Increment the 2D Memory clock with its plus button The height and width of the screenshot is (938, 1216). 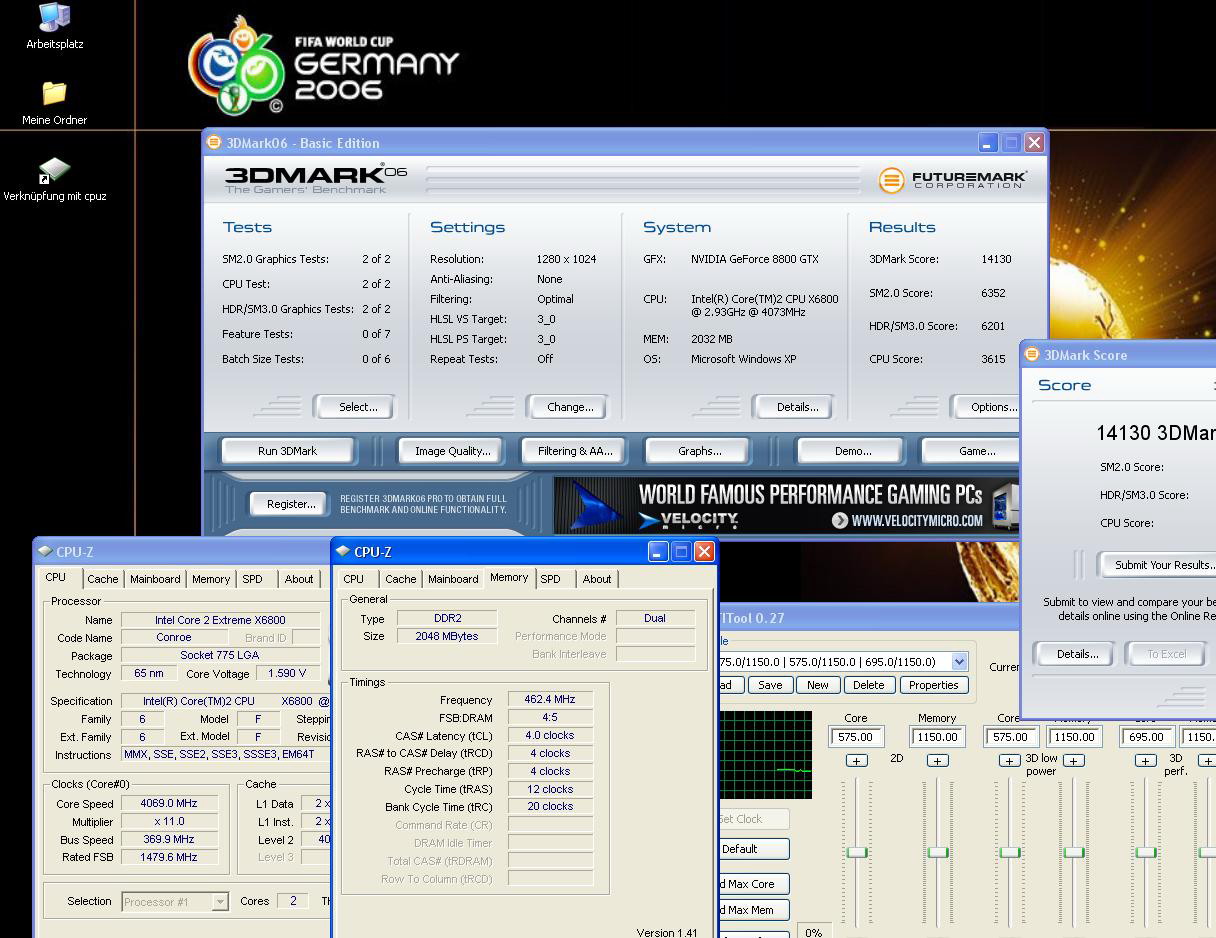[937, 761]
